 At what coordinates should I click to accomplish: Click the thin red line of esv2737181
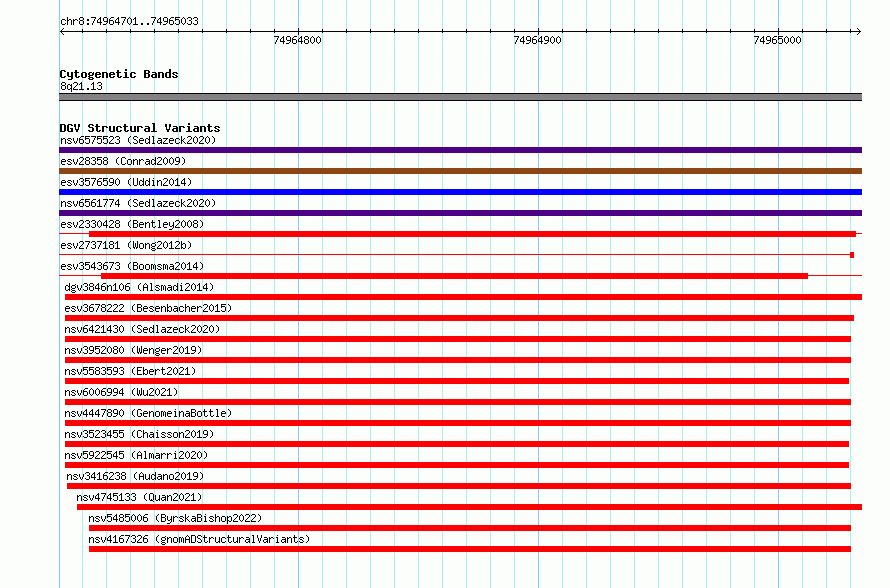click(454, 255)
